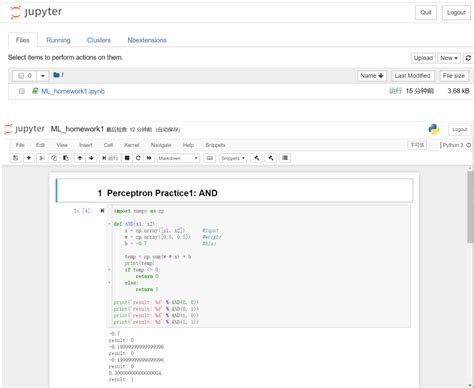This screenshot has width=474, height=388.
Task: Switch to the Running tab
Action: 58,40
